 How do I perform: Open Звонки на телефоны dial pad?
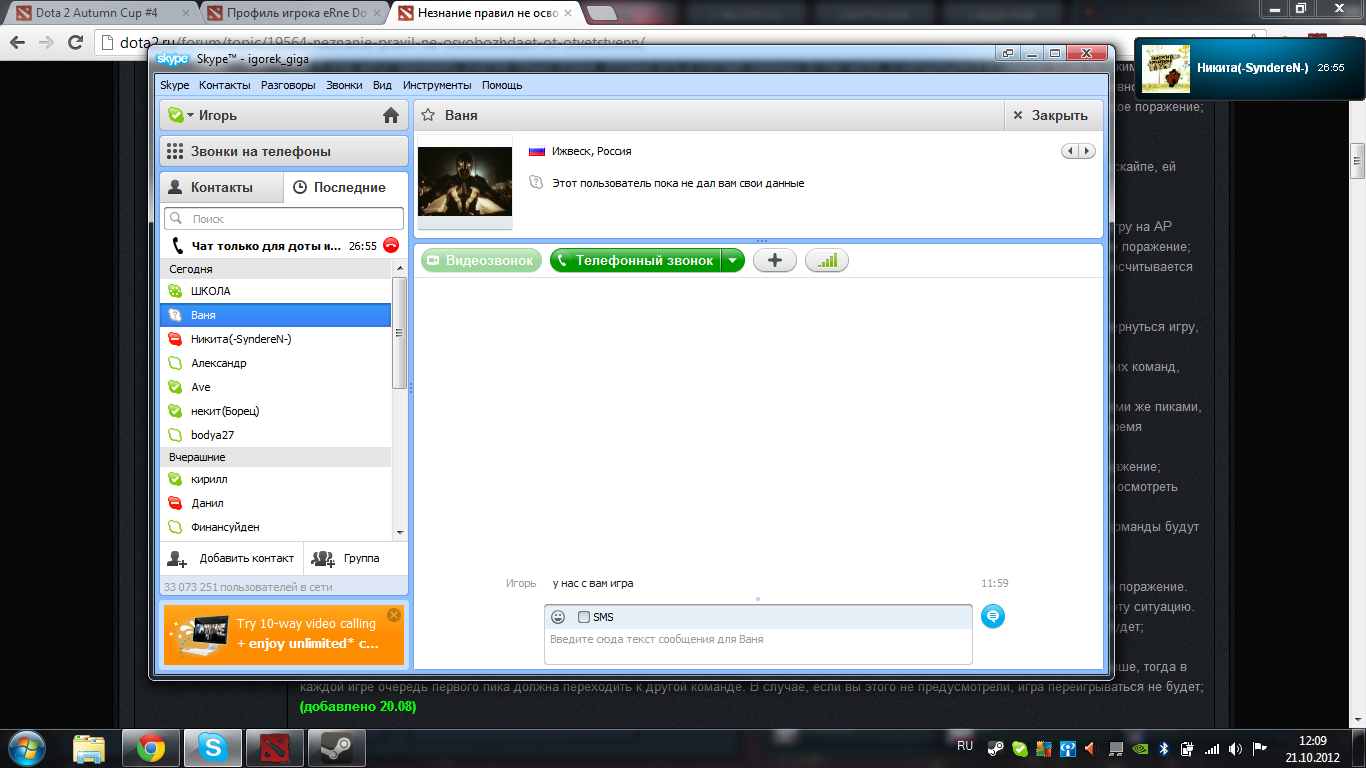(284, 151)
